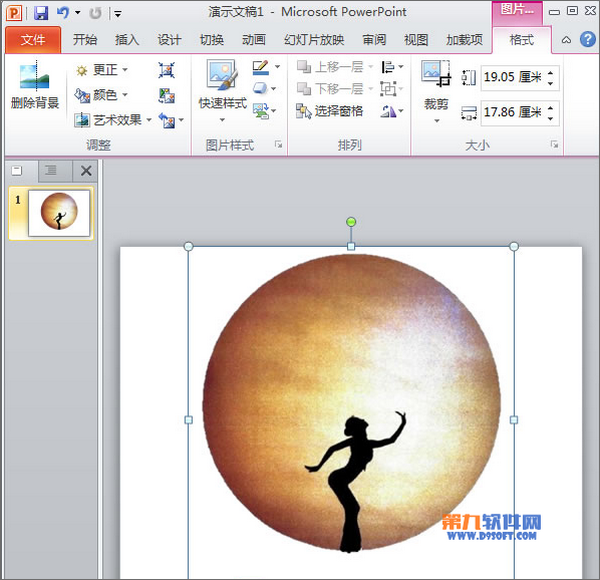
Task: Decrease the width value with down arrow
Action: point(550,119)
